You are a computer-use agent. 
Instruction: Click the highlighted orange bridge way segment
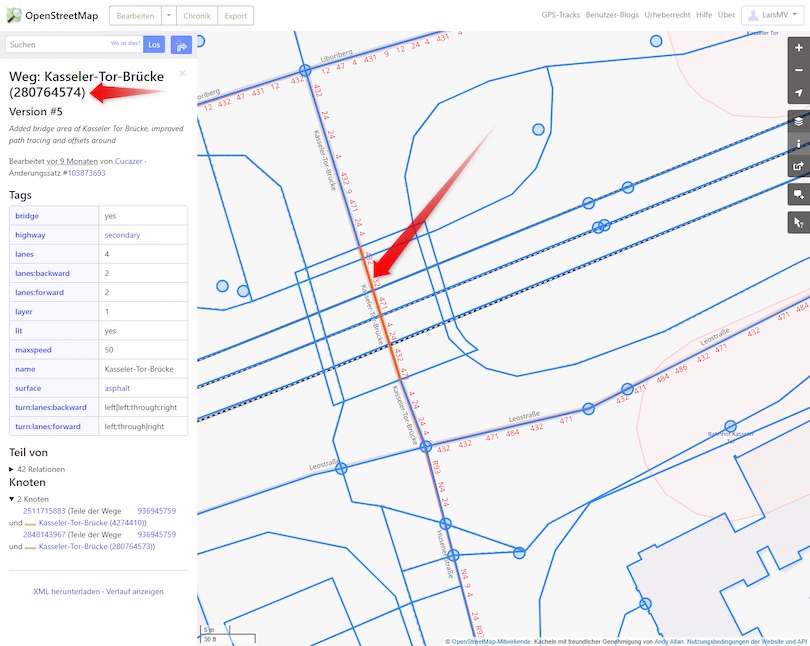[x=380, y=313]
